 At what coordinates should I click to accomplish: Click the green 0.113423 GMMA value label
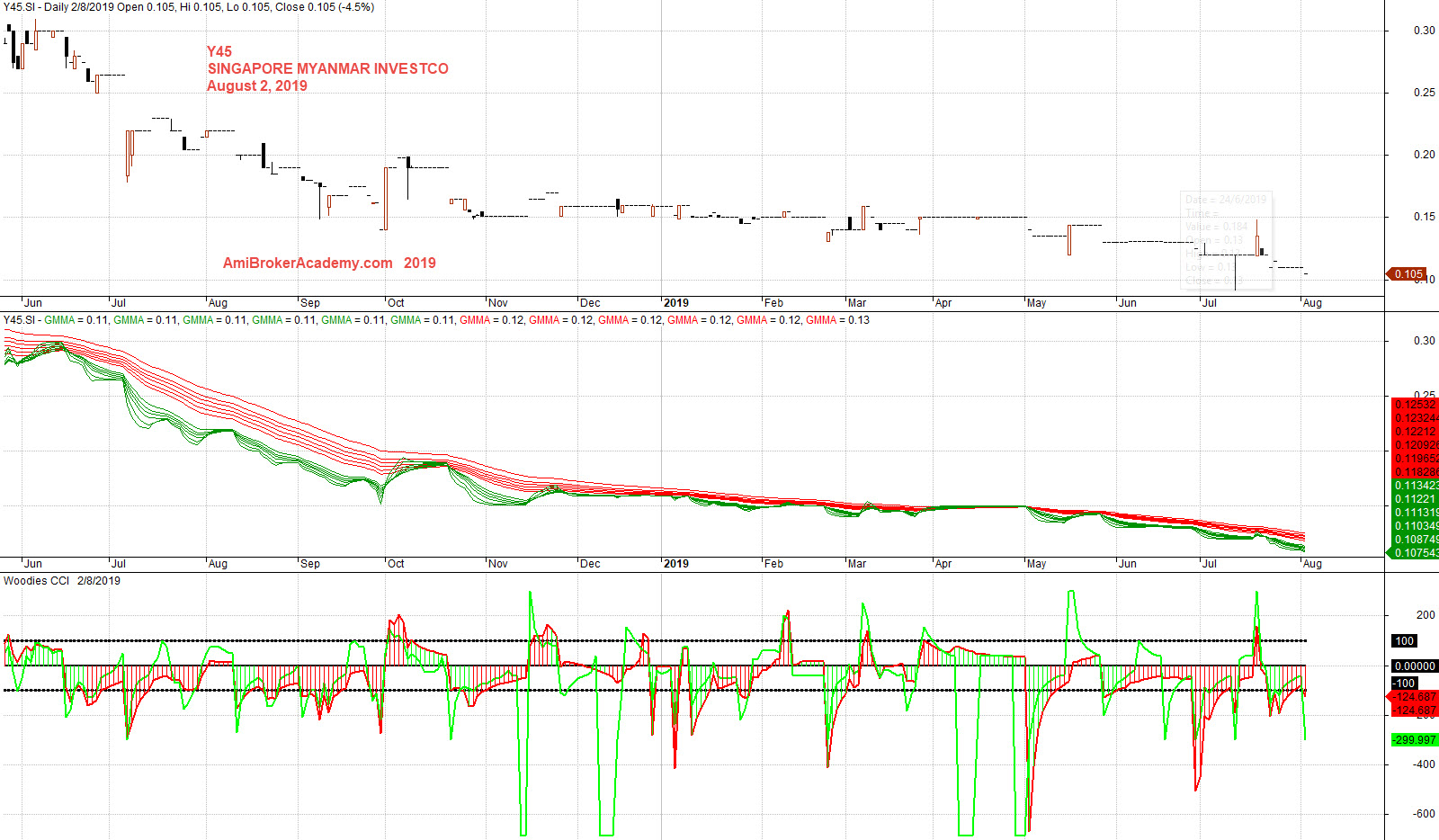point(1415,485)
